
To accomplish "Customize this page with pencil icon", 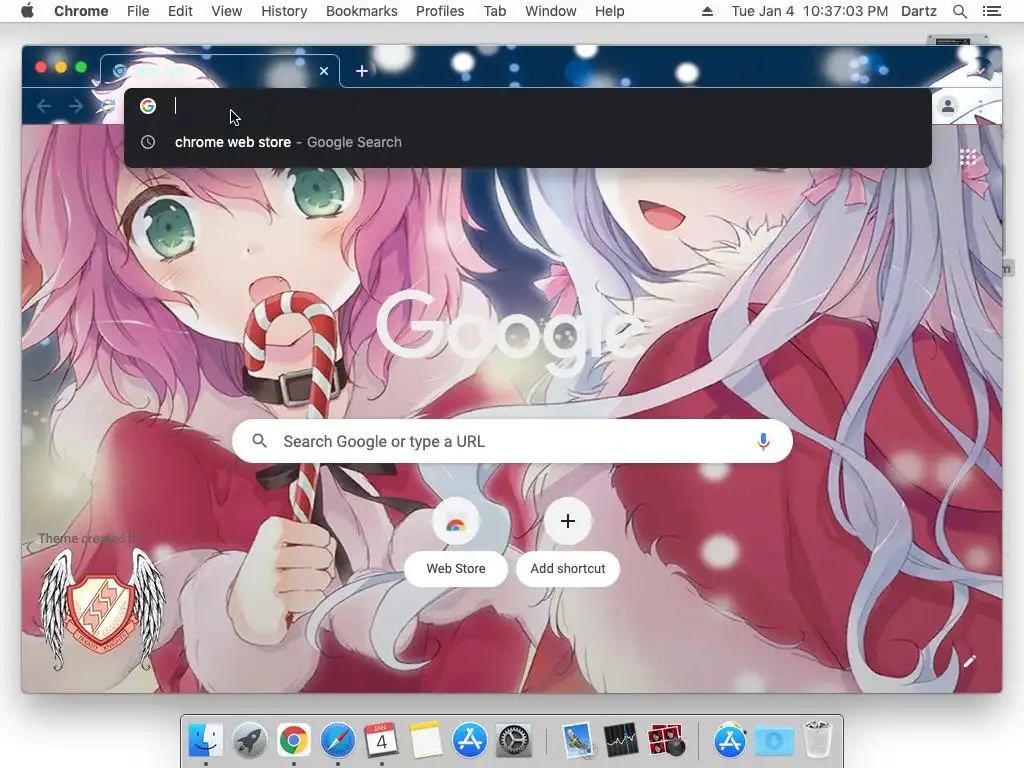I will [x=970, y=662].
